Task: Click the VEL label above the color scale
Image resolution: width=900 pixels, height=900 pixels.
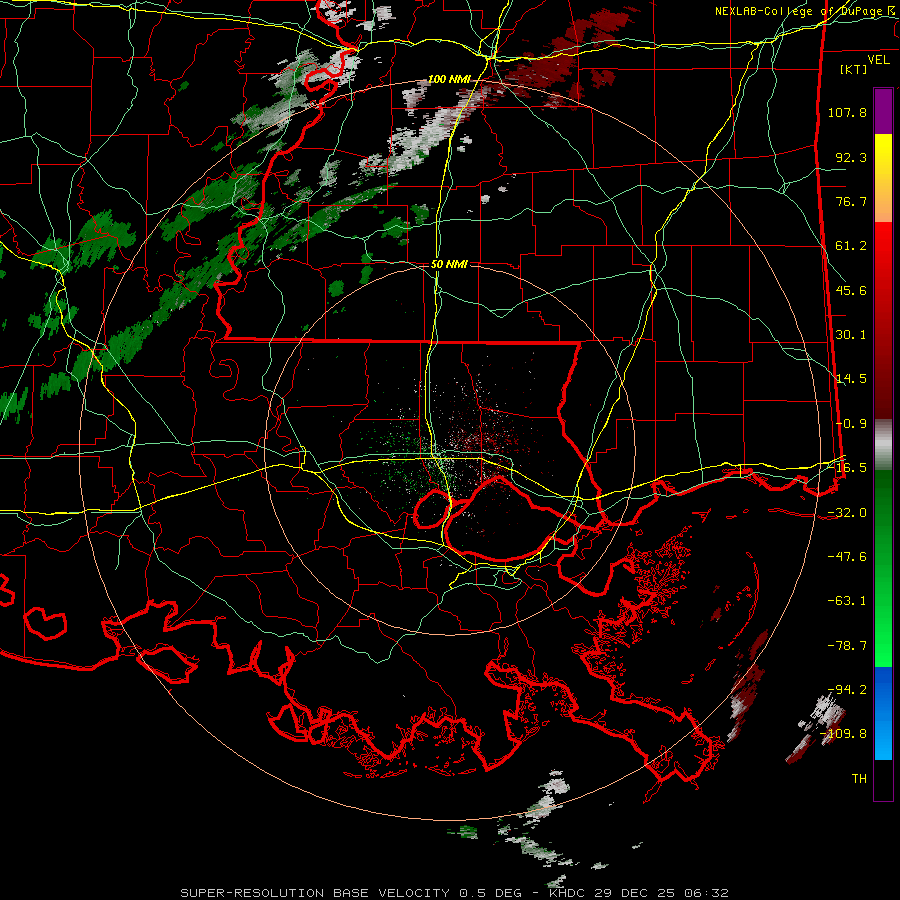Action: click(x=878, y=60)
